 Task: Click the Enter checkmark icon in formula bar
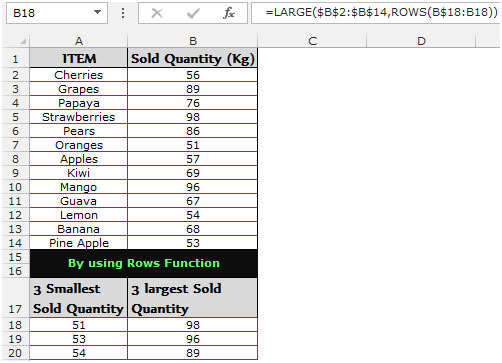[x=193, y=13]
